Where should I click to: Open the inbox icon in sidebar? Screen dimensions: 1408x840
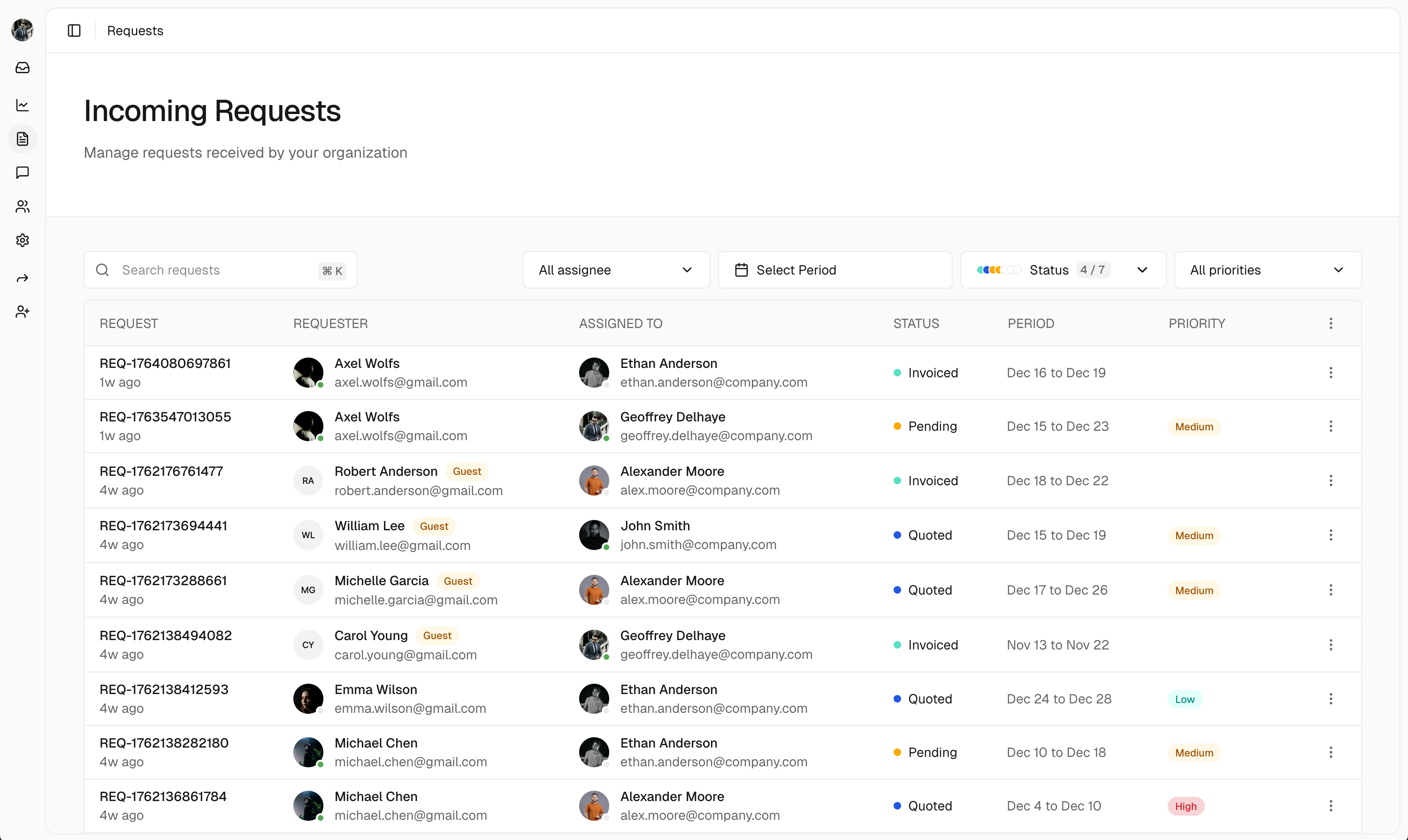(x=23, y=68)
